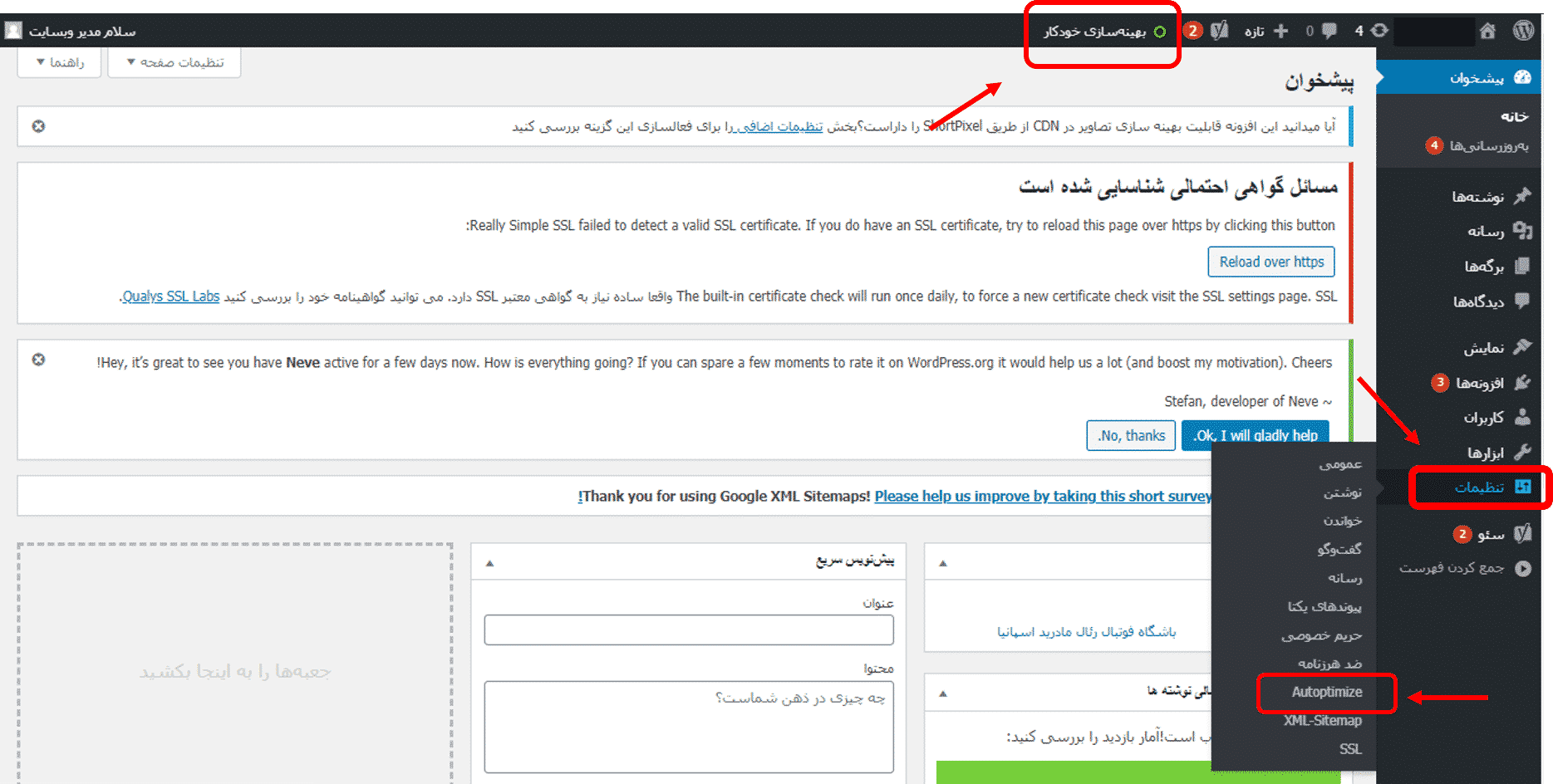The height and width of the screenshot is (784, 1553).
Task: Click the wrench icon beside ابزارها
Action: [x=1522, y=452]
